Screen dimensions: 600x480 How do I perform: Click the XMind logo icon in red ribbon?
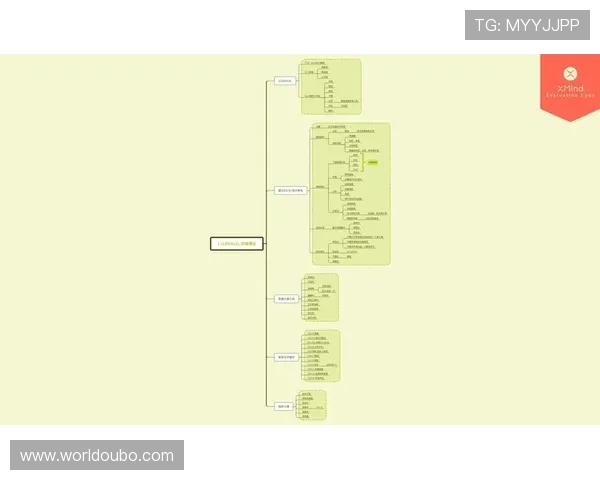[x=570, y=74]
